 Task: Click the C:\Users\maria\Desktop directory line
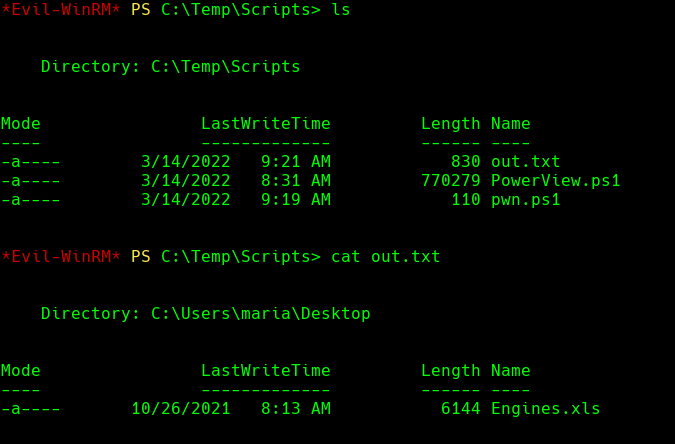click(x=205, y=314)
